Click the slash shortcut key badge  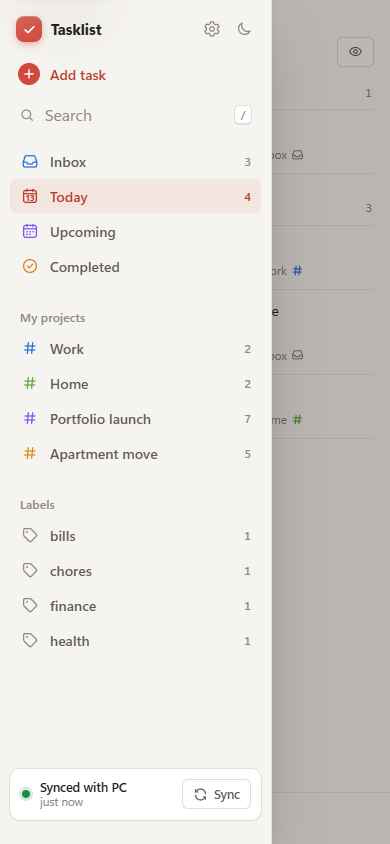(243, 115)
